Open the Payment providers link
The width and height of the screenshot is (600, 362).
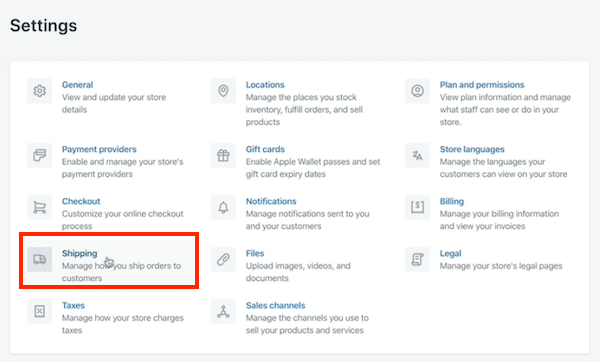click(x=99, y=149)
